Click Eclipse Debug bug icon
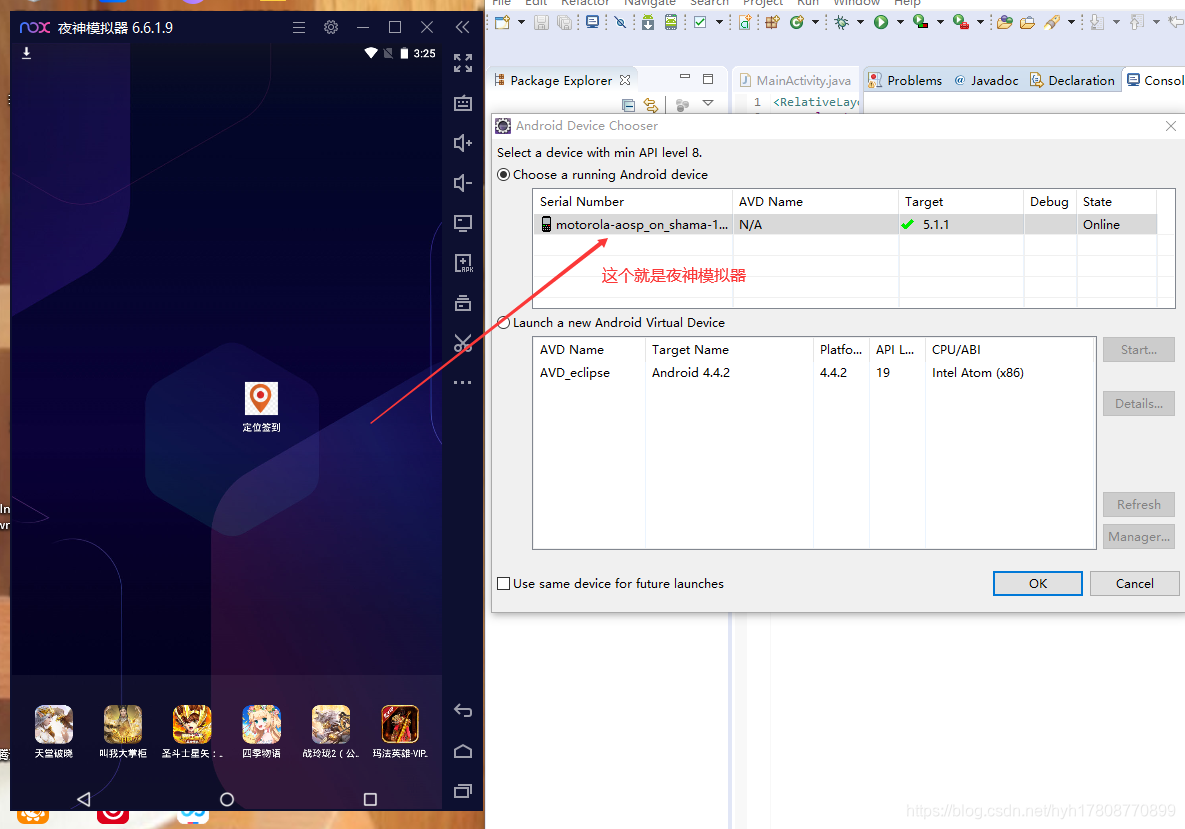This screenshot has width=1185, height=829. 841,22
